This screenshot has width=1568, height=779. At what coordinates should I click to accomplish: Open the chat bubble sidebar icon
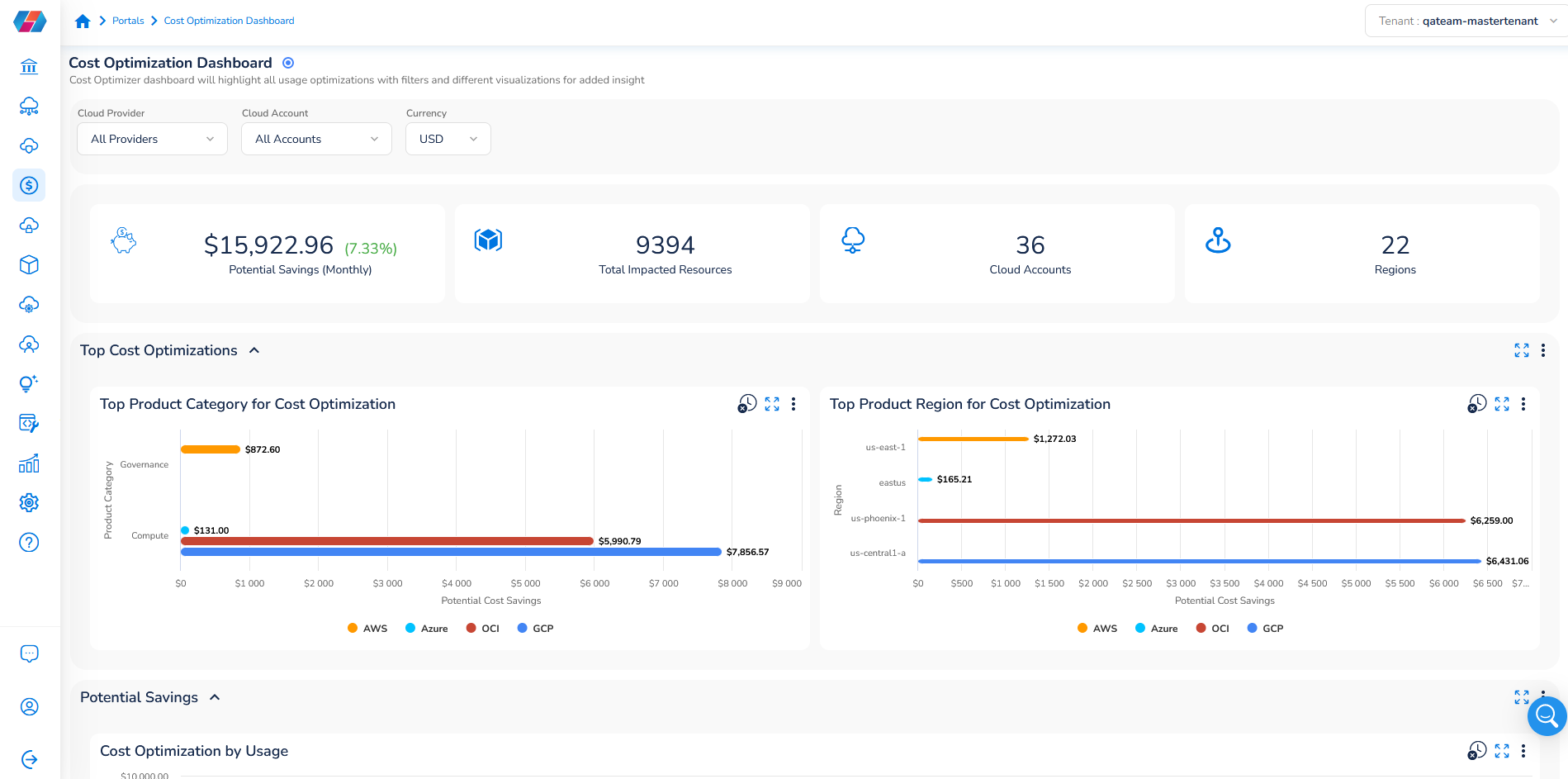pyautogui.click(x=29, y=653)
